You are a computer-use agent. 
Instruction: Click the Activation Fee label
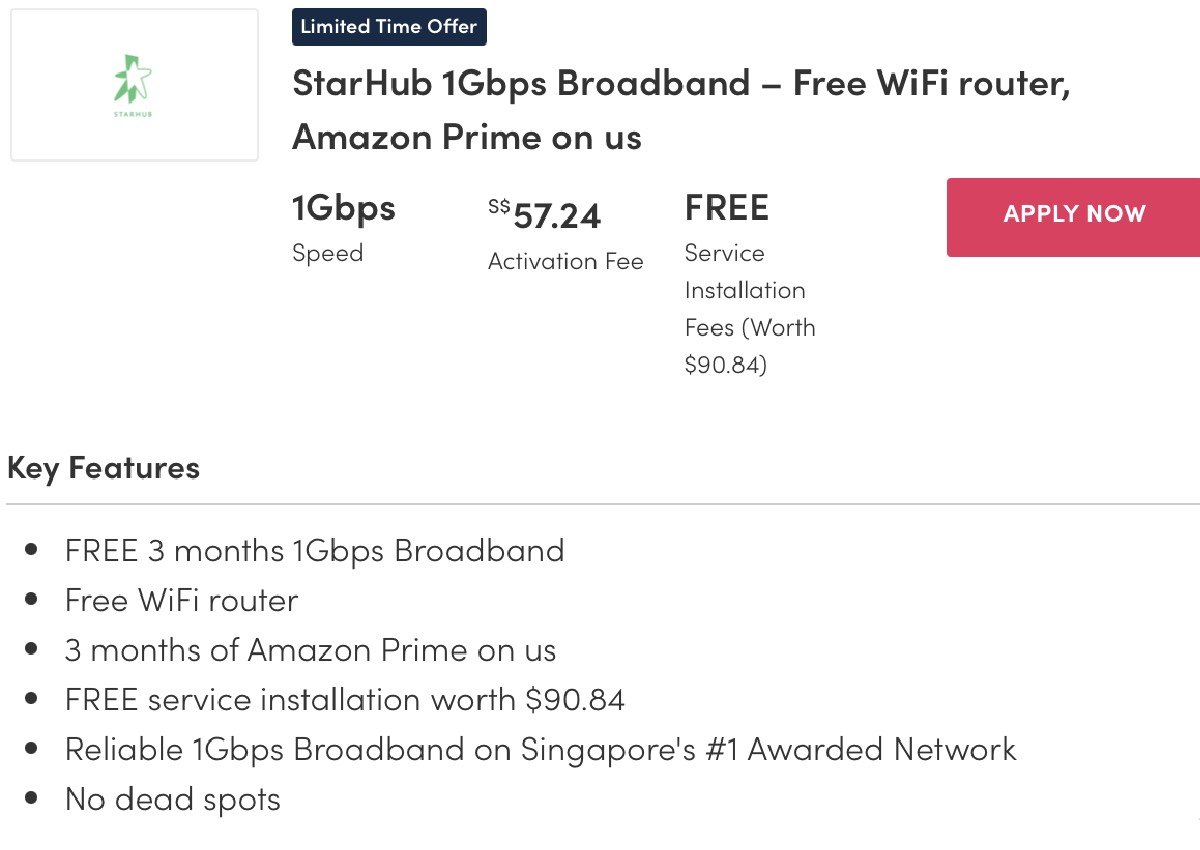pyautogui.click(x=565, y=262)
